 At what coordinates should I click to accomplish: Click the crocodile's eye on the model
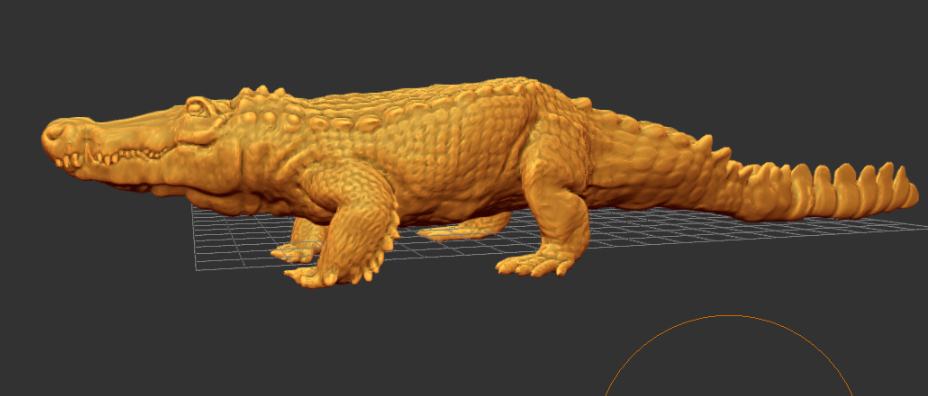[195, 108]
